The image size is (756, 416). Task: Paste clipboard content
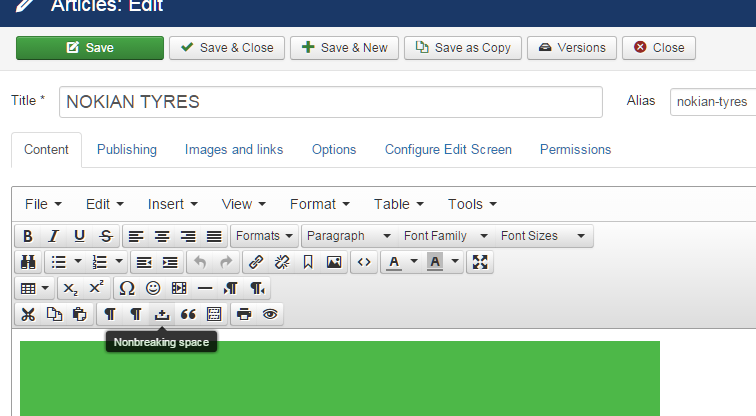point(80,314)
